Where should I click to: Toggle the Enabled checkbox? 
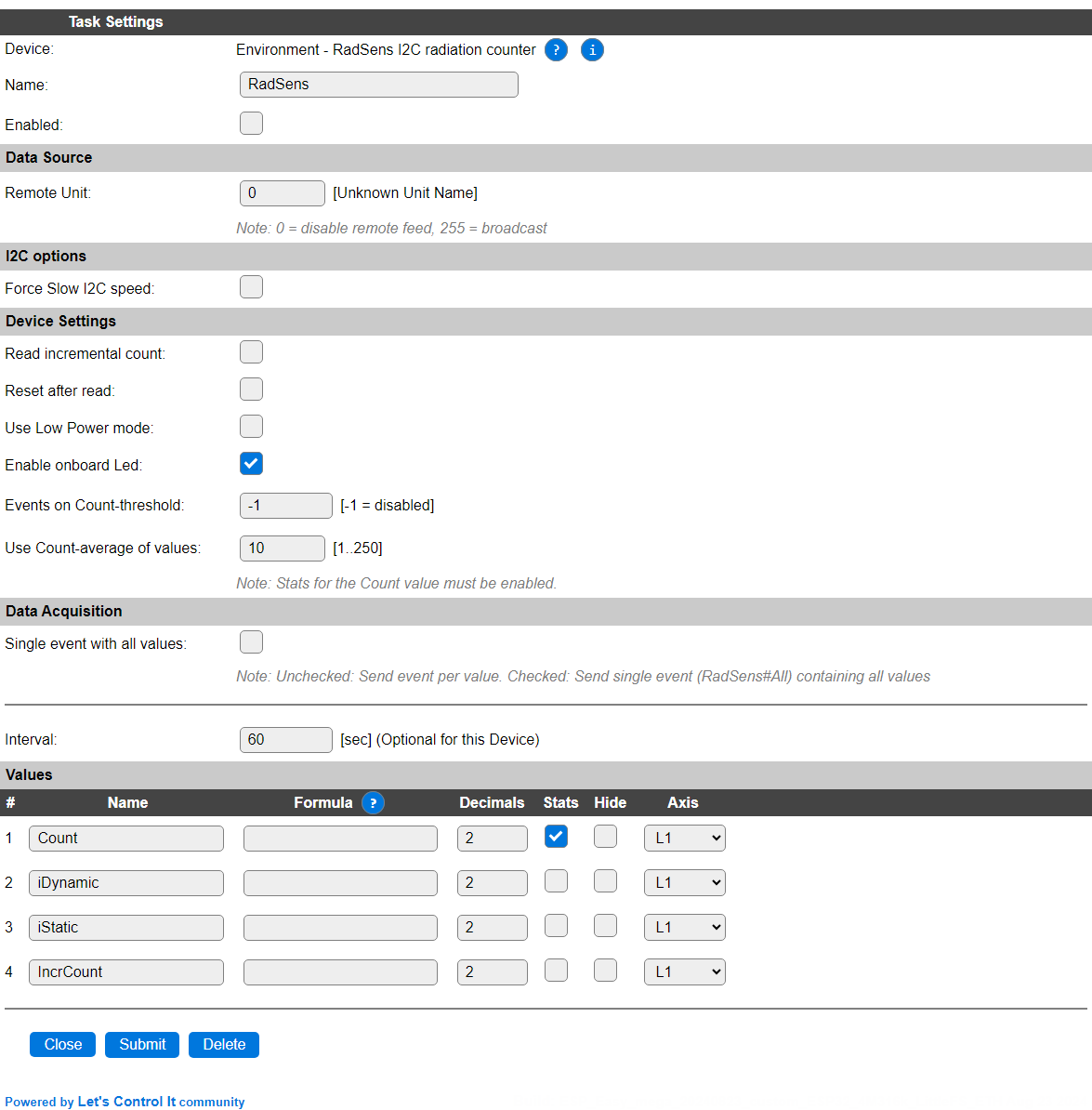[251, 123]
